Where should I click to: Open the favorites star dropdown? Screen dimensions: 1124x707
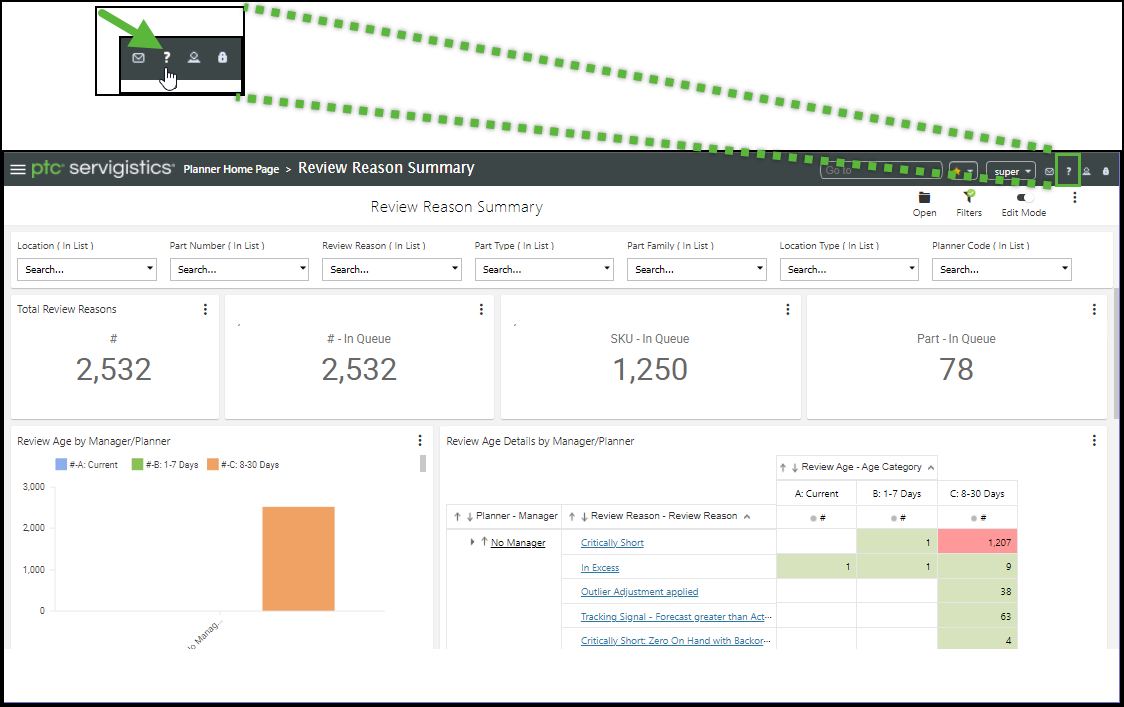(963, 171)
